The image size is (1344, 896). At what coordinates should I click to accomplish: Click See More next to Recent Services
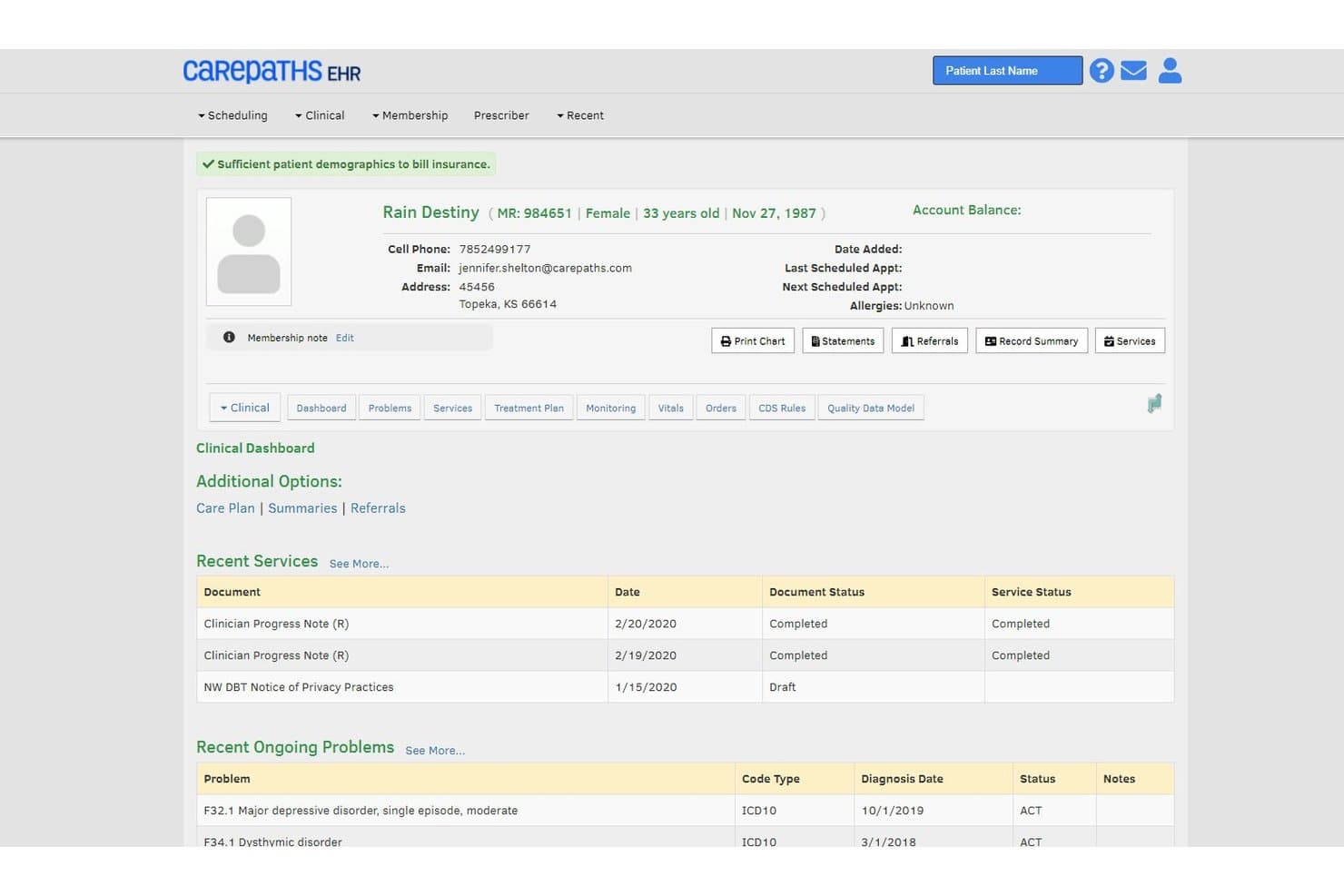(x=359, y=564)
